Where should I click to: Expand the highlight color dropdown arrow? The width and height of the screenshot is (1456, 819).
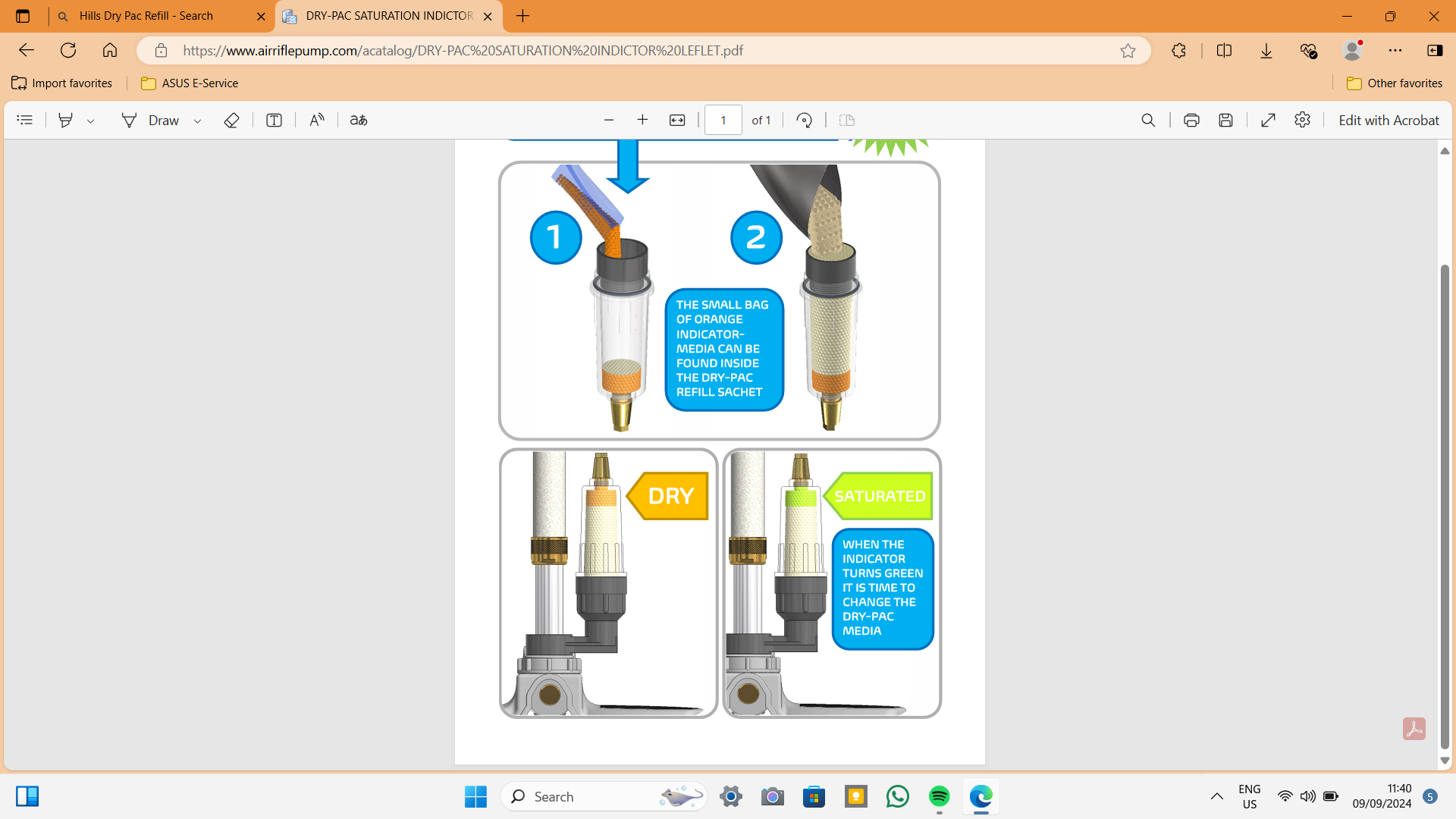(x=90, y=121)
